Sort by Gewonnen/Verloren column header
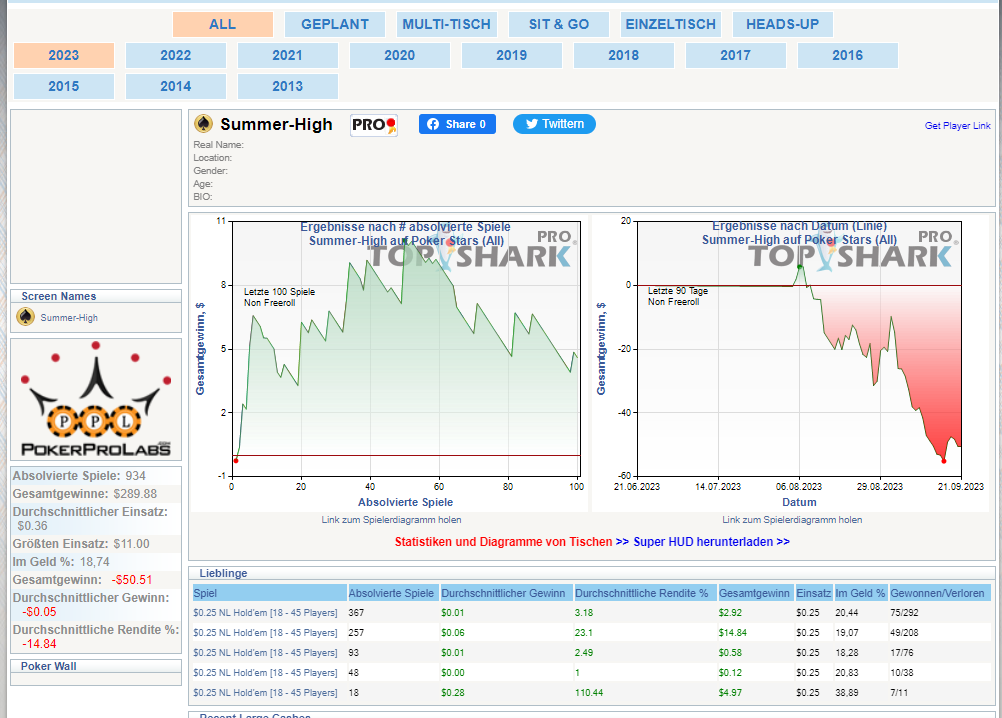The height and width of the screenshot is (718, 1002). click(x=939, y=593)
